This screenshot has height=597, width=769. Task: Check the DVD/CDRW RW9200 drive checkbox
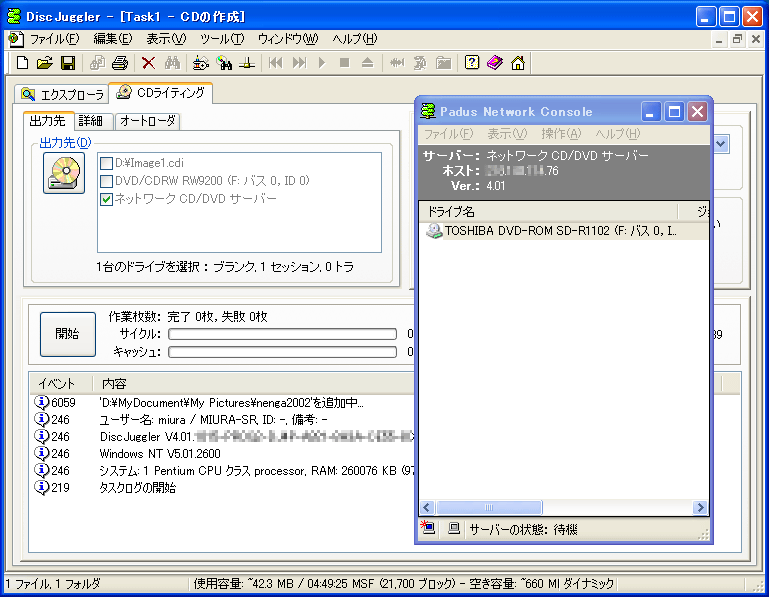pos(106,181)
